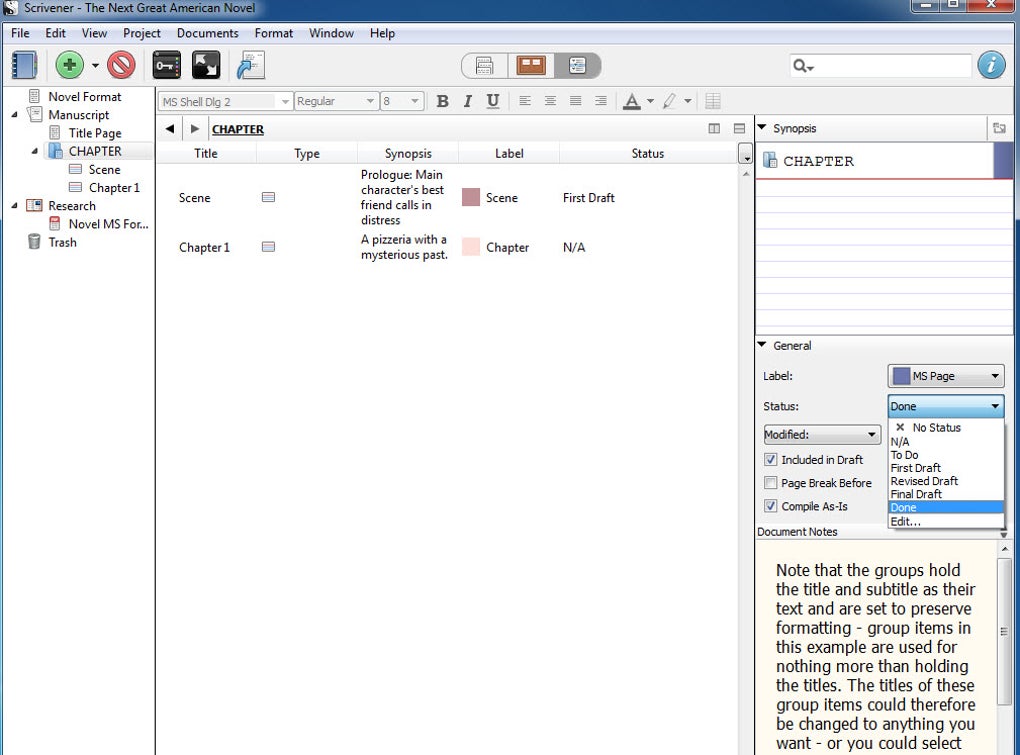Image resolution: width=1020 pixels, height=755 pixels.
Task: Click the Compile export icon
Action: pos(250,65)
